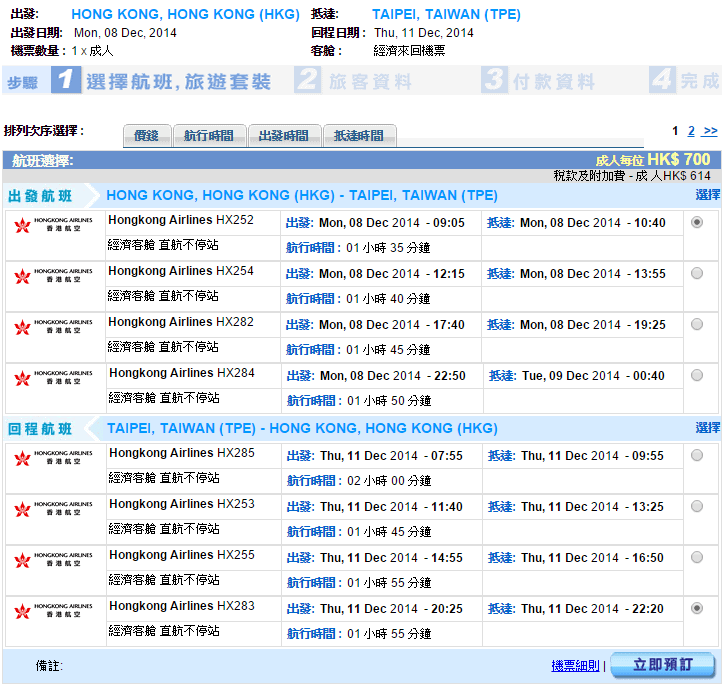Screen dimensions: 727x689
Task: Sort flights by 抵達時間 tab
Action: pyautogui.click(x=359, y=136)
